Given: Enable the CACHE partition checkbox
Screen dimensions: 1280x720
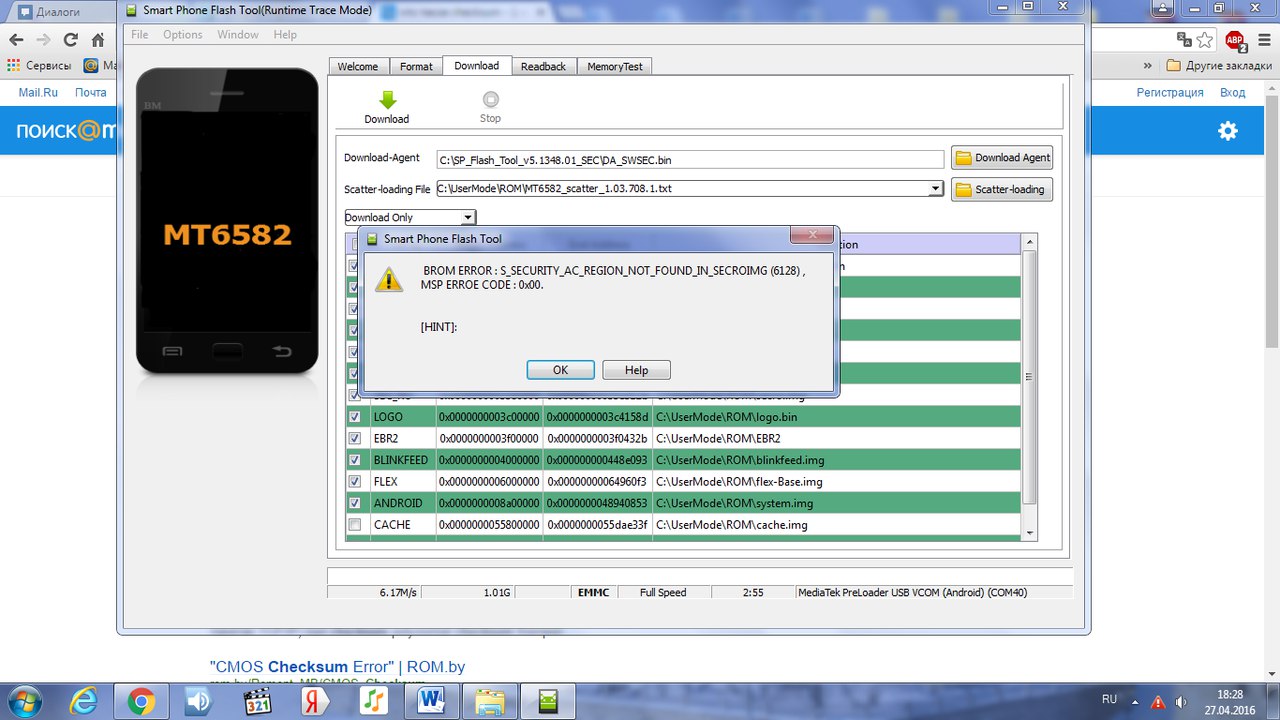Looking at the screenshot, I should coord(354,525).
